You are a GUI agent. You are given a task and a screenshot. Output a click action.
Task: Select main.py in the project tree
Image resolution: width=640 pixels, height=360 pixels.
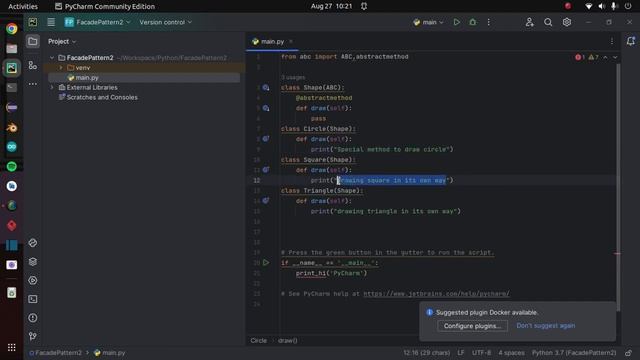87,78
